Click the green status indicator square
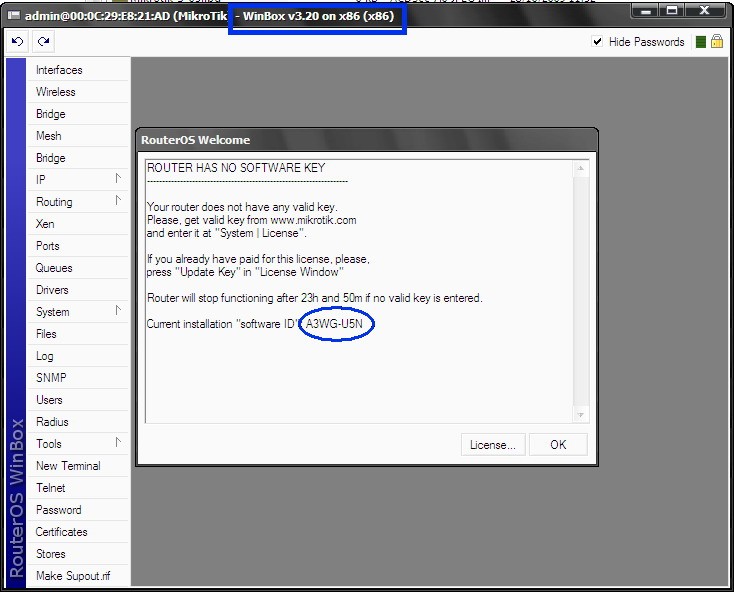This screenshot has width=734, height=592. (x=701, y=42)
